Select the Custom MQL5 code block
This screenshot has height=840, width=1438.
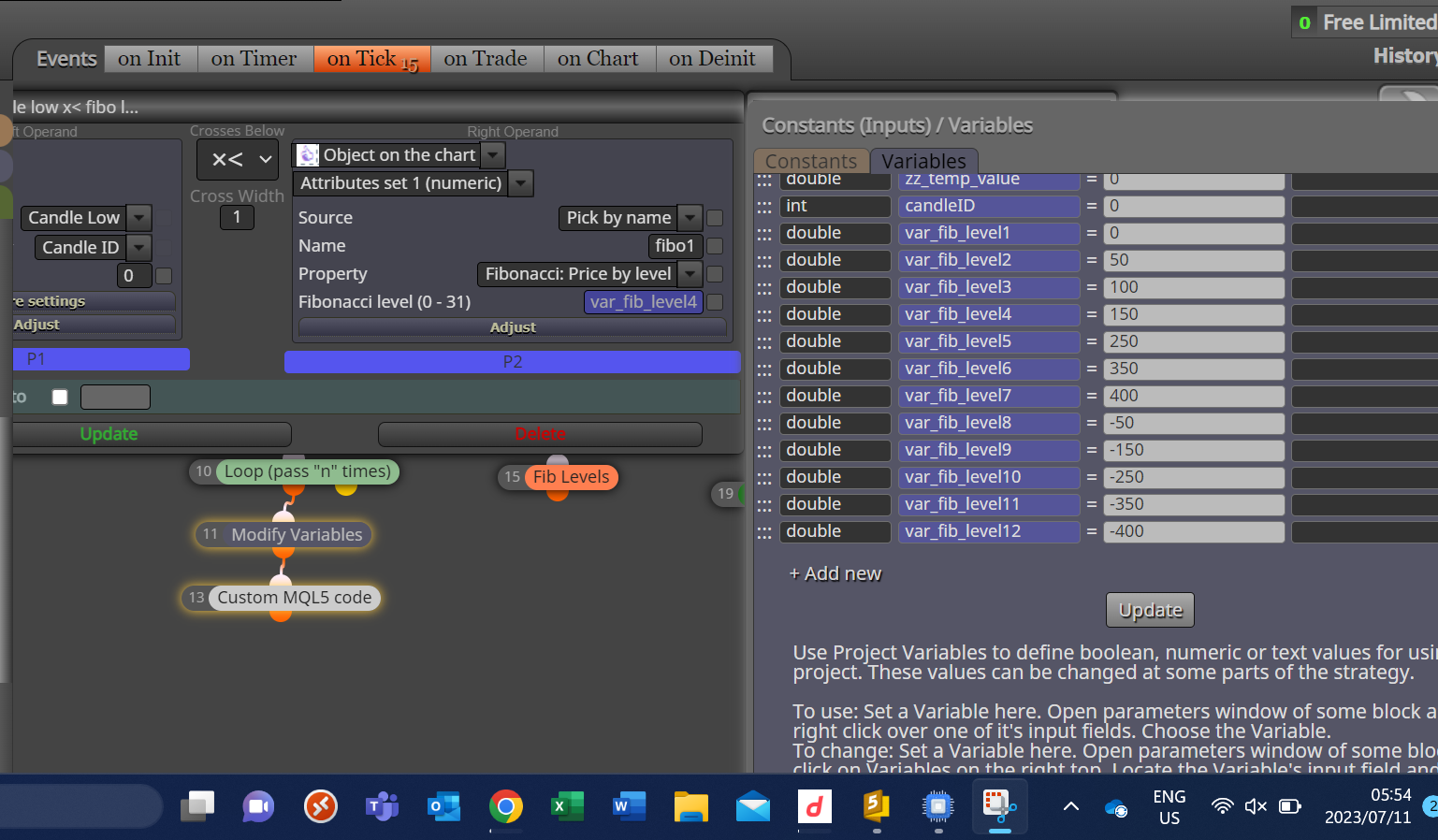[295, 598]
